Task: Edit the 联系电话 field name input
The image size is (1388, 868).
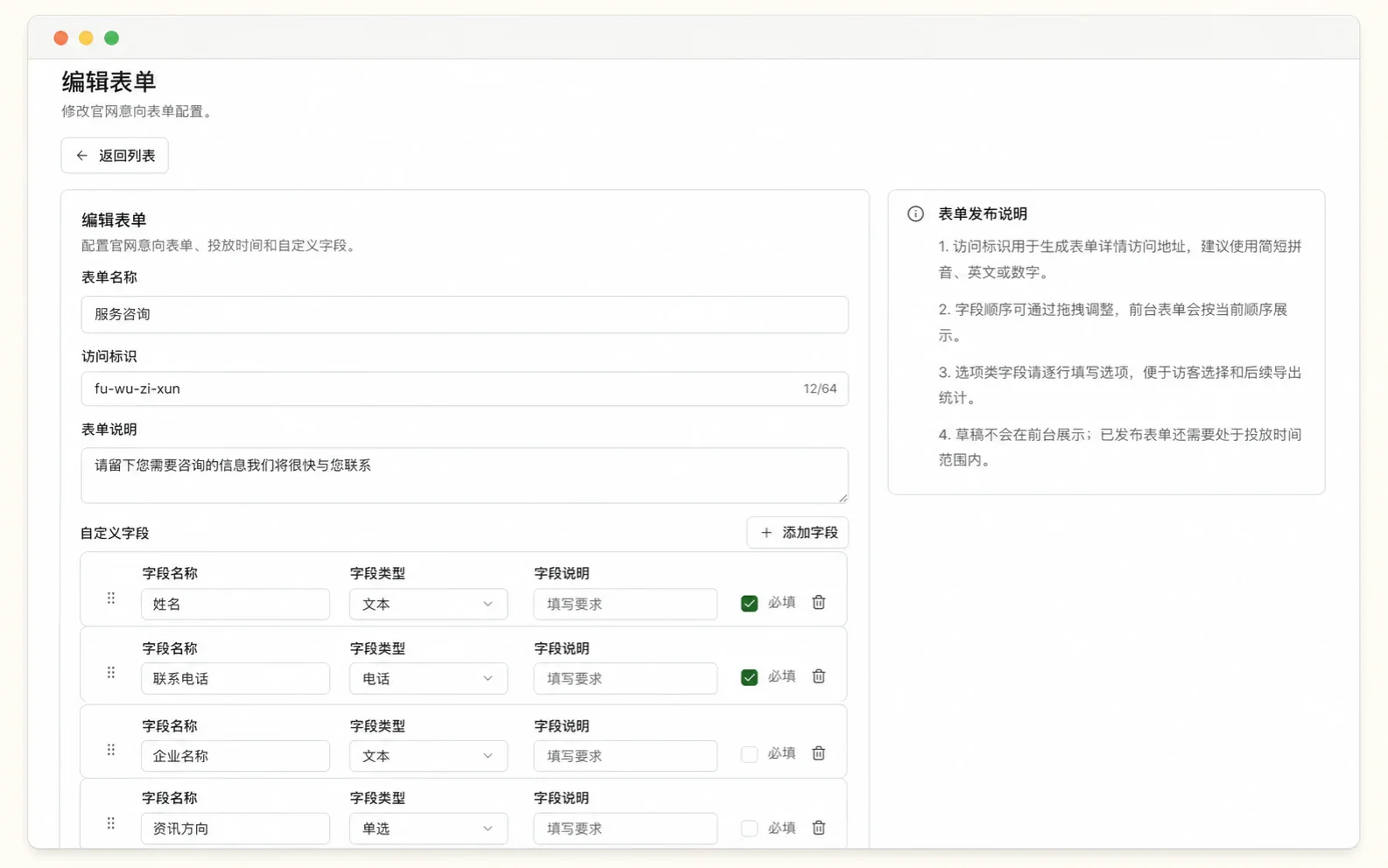Action: coord(235,678)
